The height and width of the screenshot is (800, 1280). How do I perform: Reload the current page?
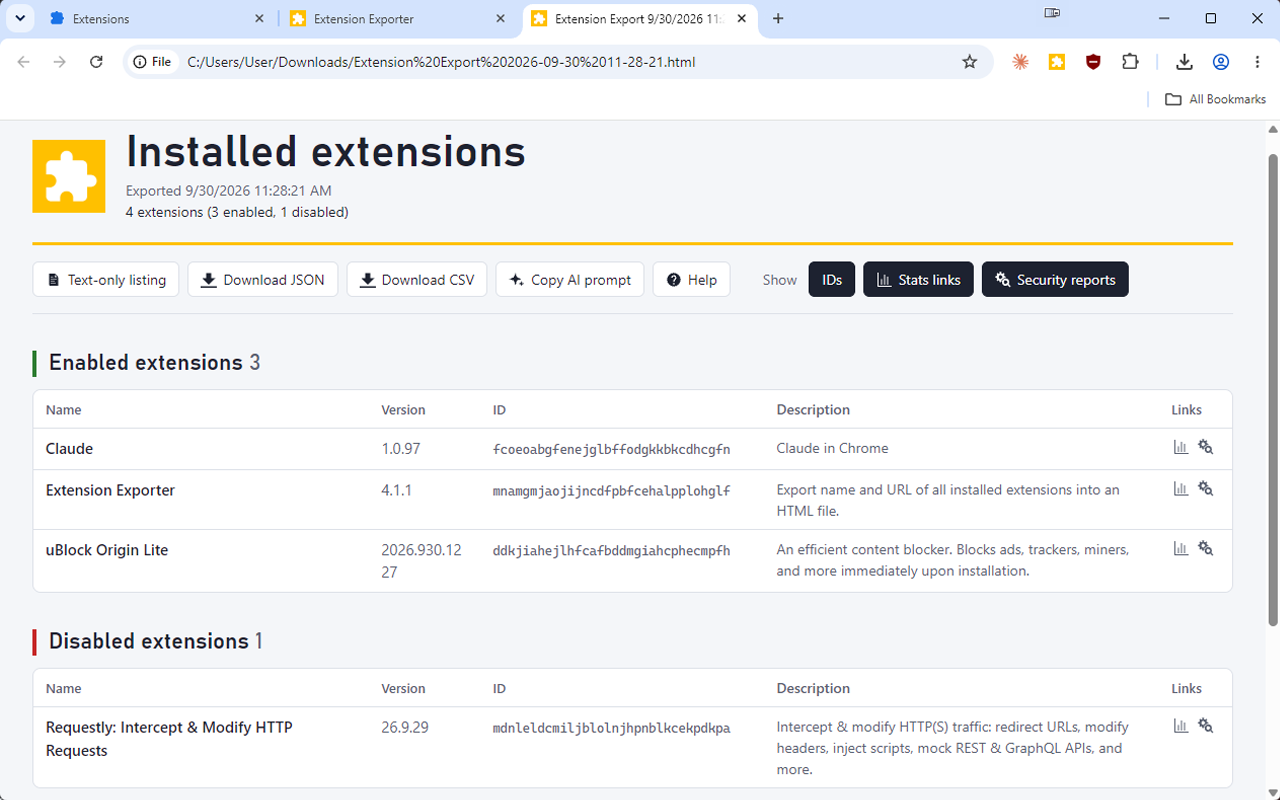point(96,62)
